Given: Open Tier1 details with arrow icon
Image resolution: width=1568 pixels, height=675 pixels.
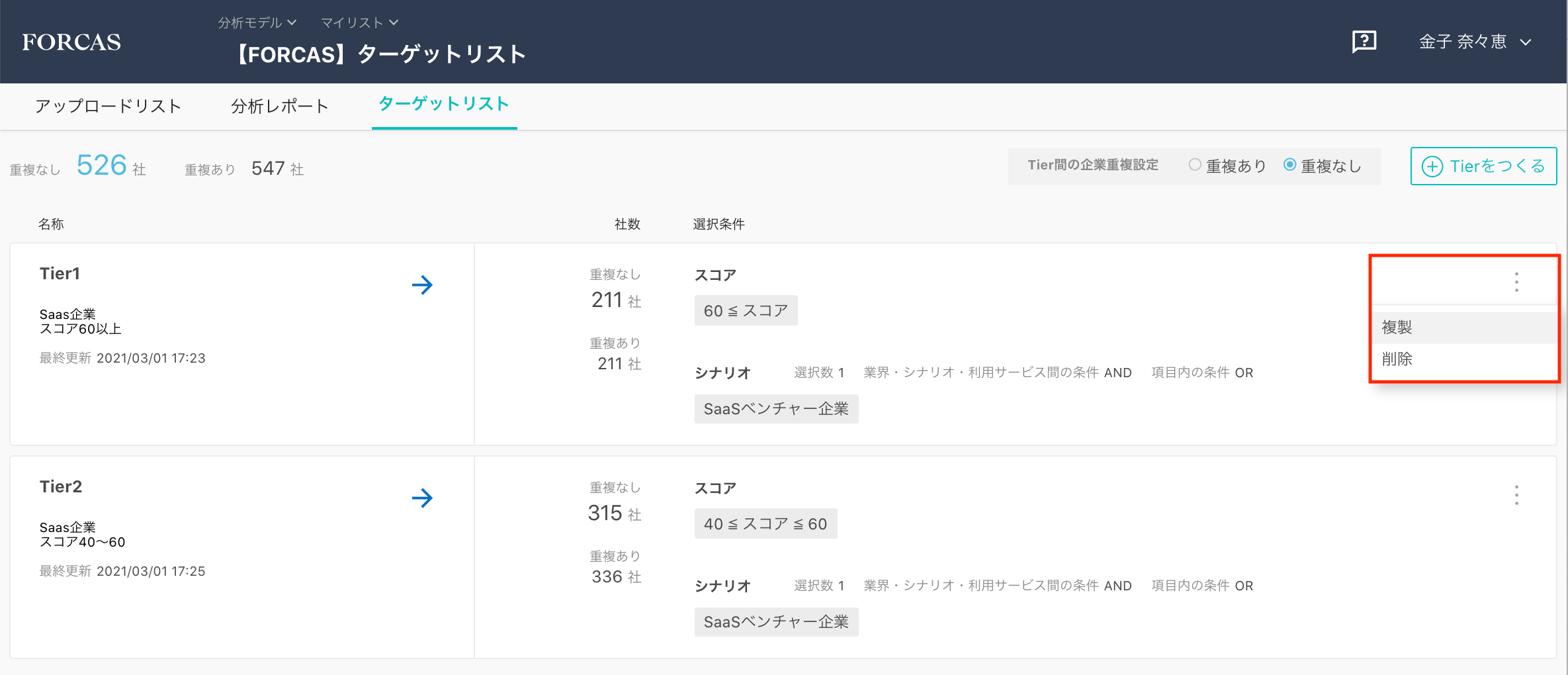Looking at the screenshot, I should (422, 285).
